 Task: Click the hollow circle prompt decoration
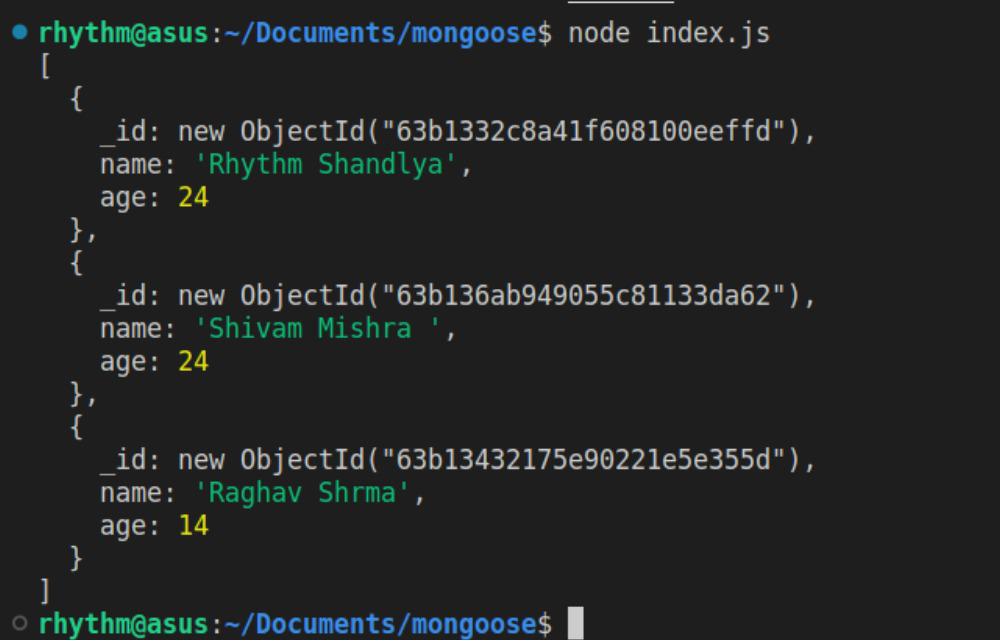20,622
